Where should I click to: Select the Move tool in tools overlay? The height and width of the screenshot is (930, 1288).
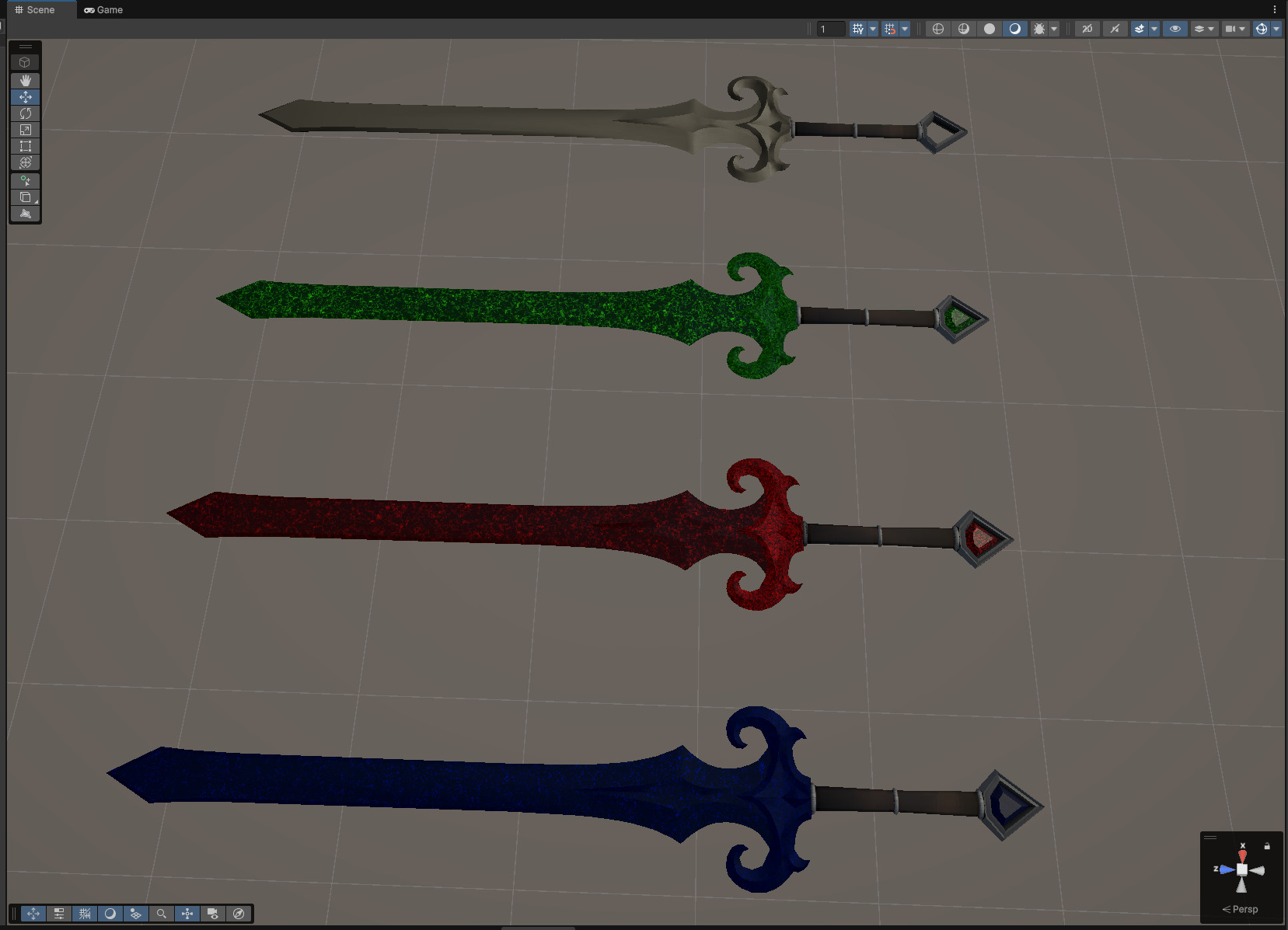tap(25, 97)
